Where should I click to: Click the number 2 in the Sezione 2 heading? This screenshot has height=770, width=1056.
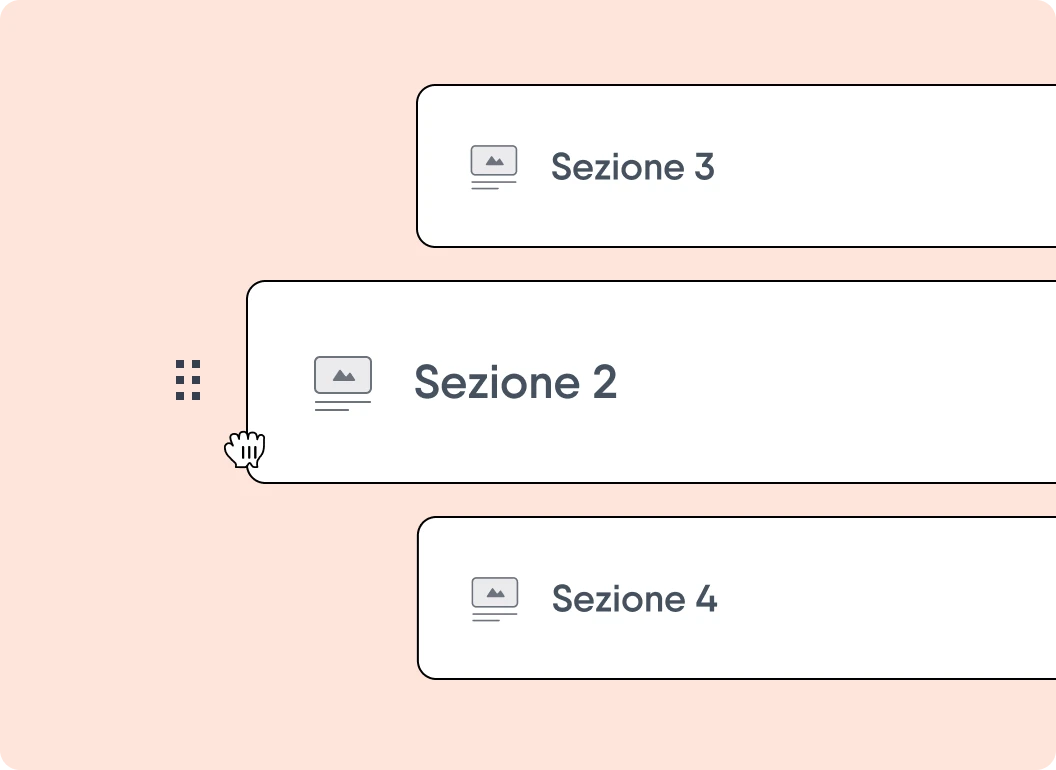click(x=604, y=383)
